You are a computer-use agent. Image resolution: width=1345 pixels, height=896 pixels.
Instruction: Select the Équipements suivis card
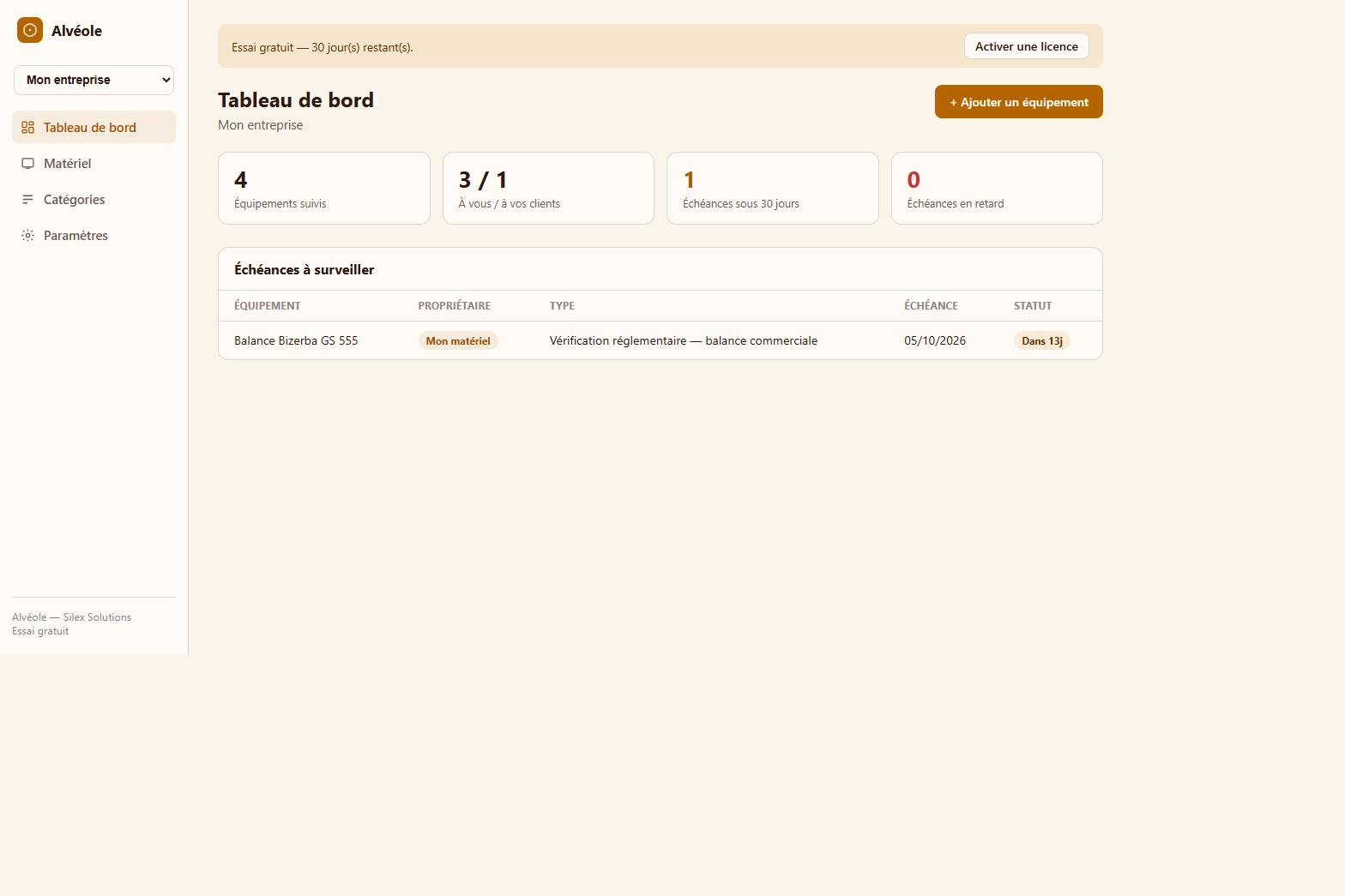point(324,189)
